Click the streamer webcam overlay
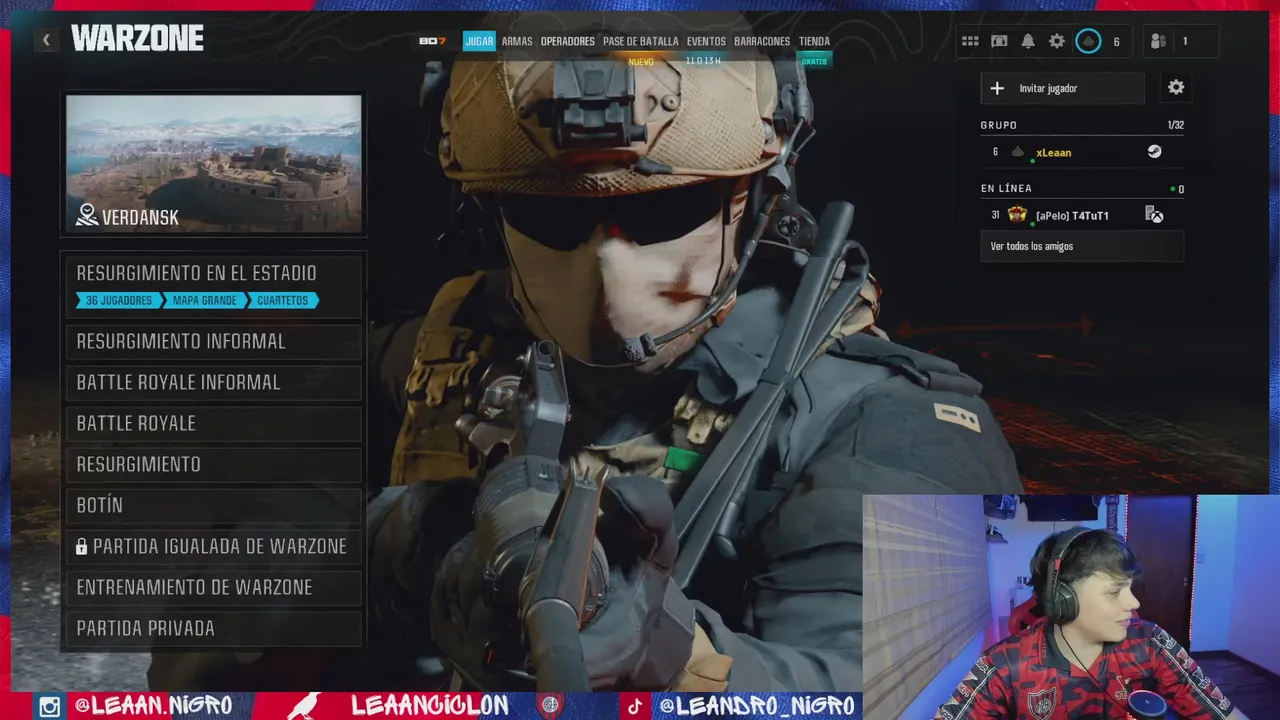The image size is (1280, 720). coord(1071,607)
